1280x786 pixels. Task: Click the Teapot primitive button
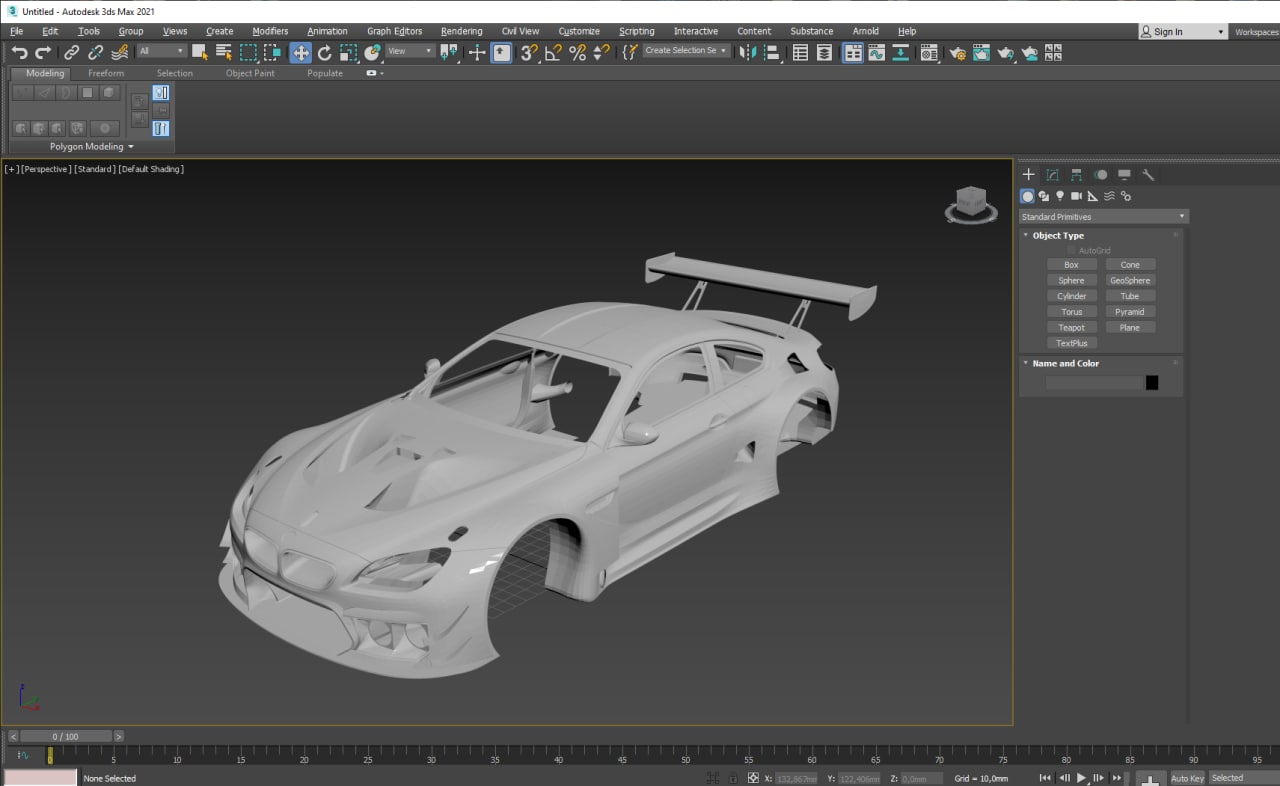pyautogui.click(x=1071, y=327)
